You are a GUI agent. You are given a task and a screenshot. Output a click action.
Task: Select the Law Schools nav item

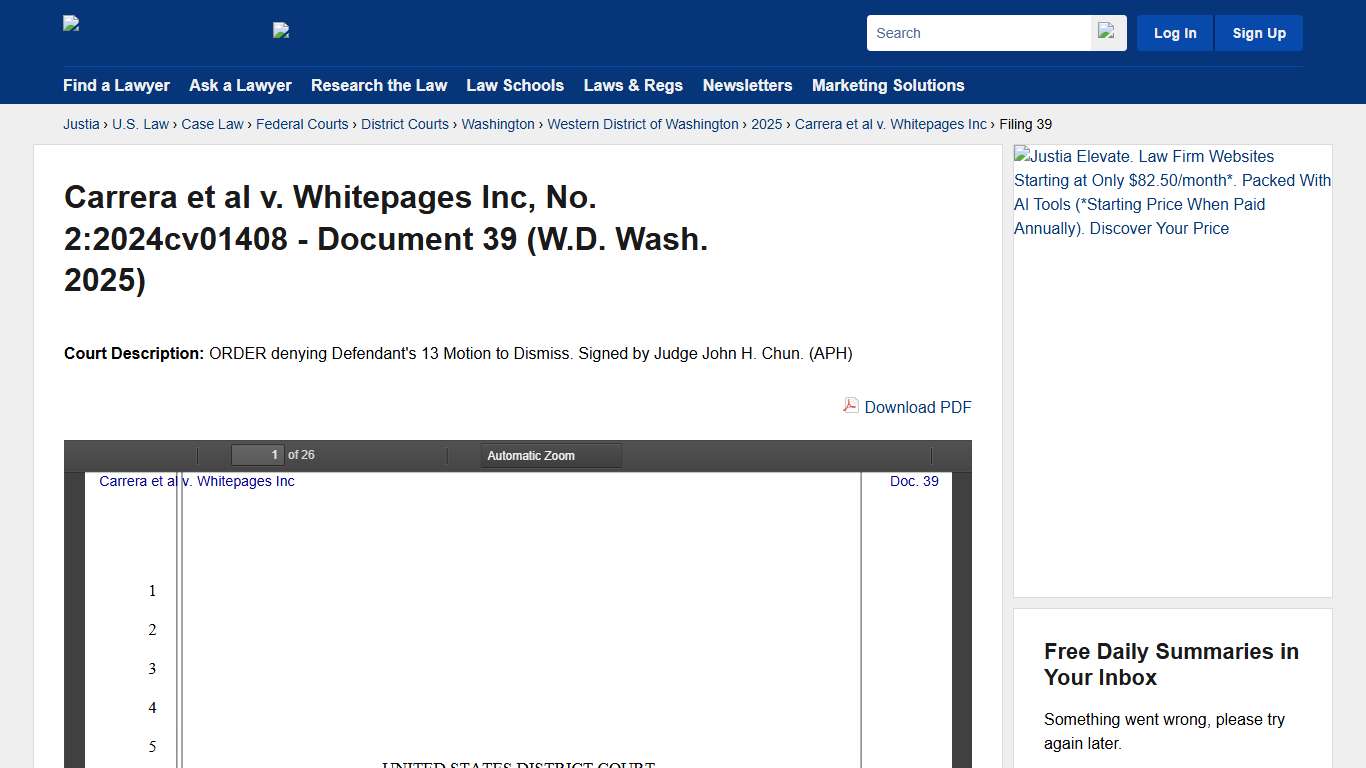coord(515,86)
